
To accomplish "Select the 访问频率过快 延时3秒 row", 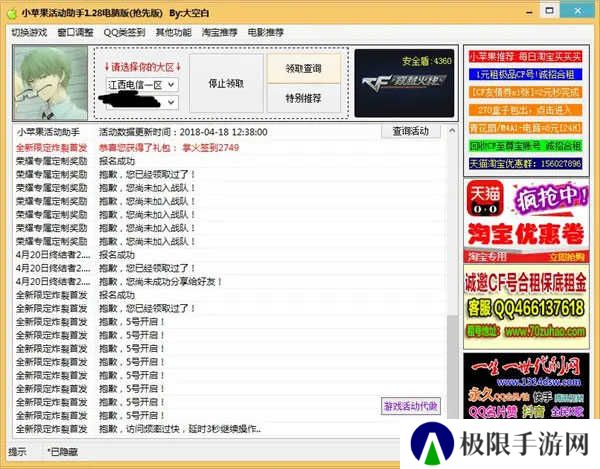I will (x=230, y=429).
